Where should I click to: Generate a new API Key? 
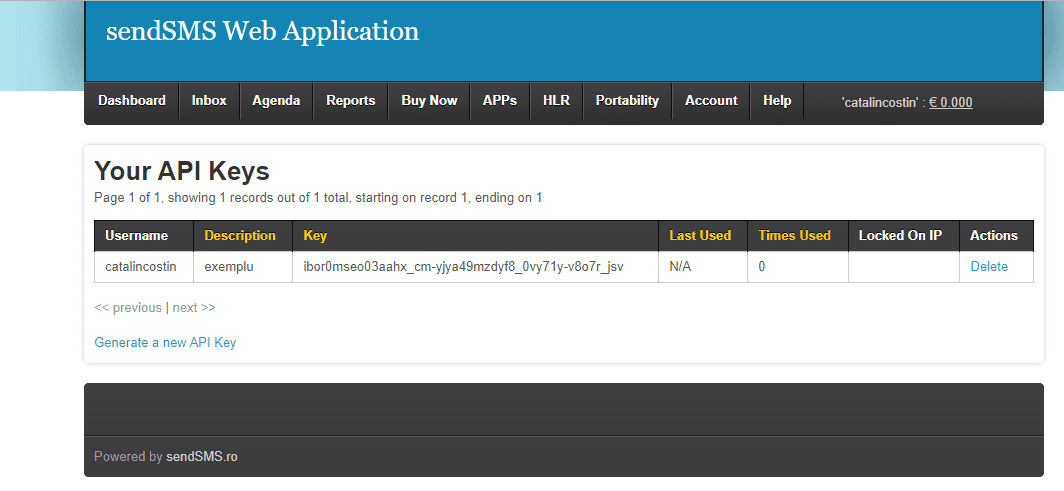coord(165,342)
